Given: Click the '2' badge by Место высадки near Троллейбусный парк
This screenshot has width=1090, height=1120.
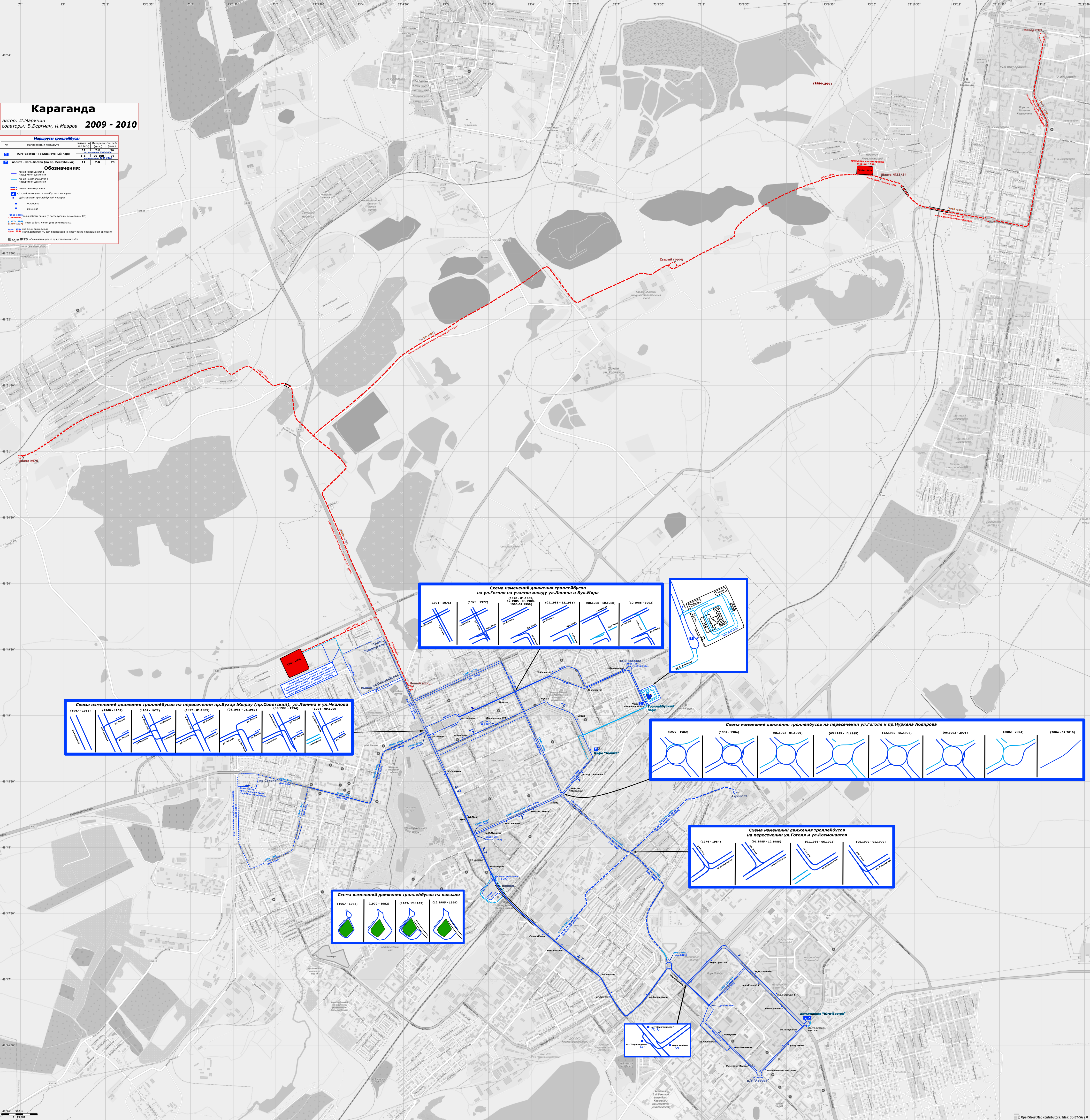Looking at the screenshot, I should click(x=640, y=704).
